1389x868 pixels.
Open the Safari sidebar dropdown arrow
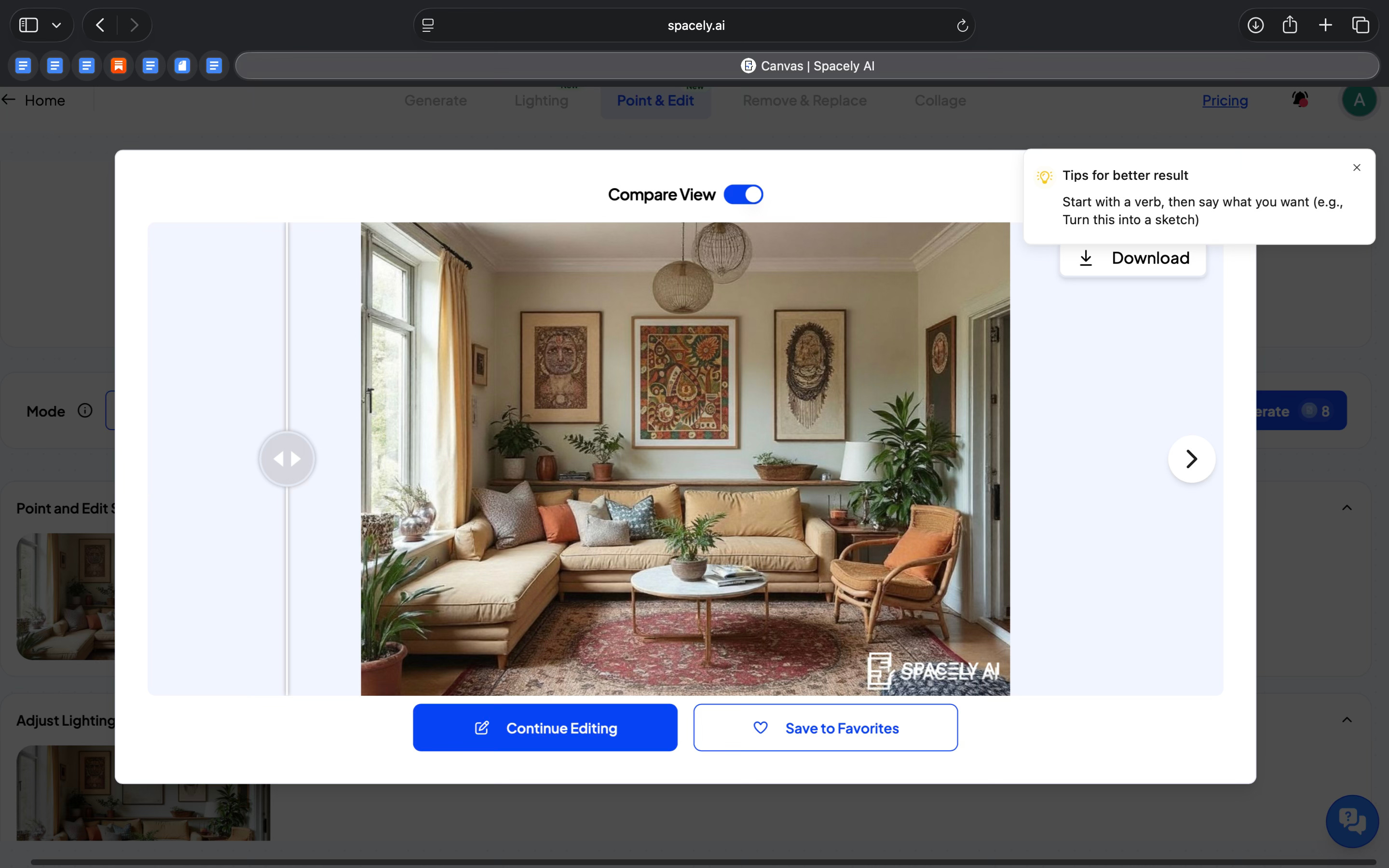pos(56,25)
